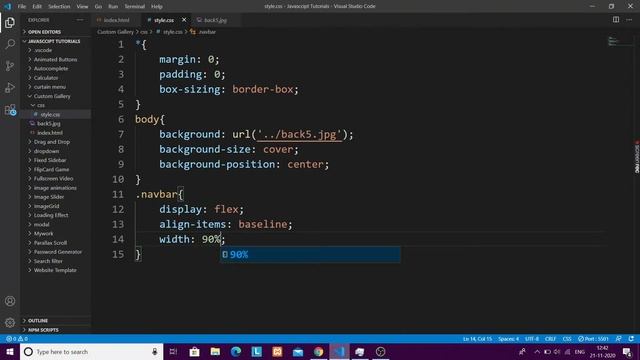Click the Live Server Port 5501 indicator
This screenshot has height=360, width=640.
tap(593, 339)
